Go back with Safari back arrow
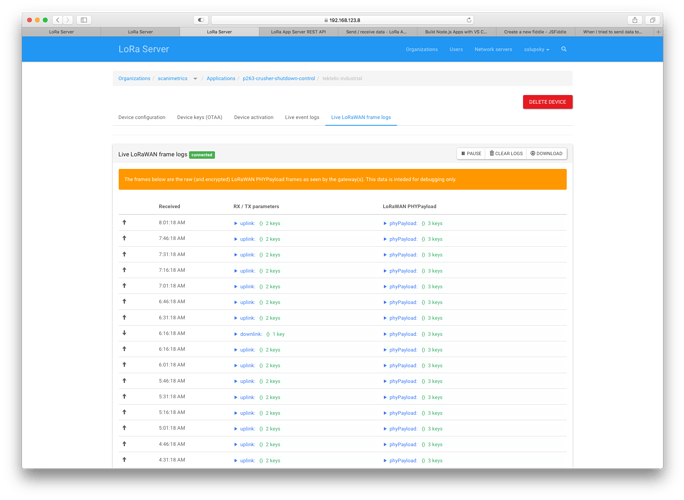The height and width of the screenshot is (500, 684). [58, 20]
